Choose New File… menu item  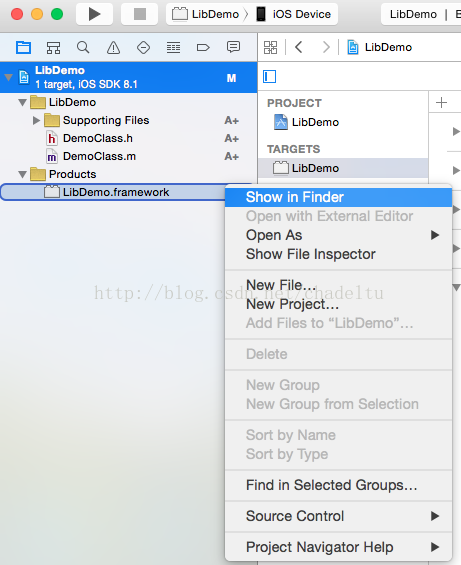(338, 285)
